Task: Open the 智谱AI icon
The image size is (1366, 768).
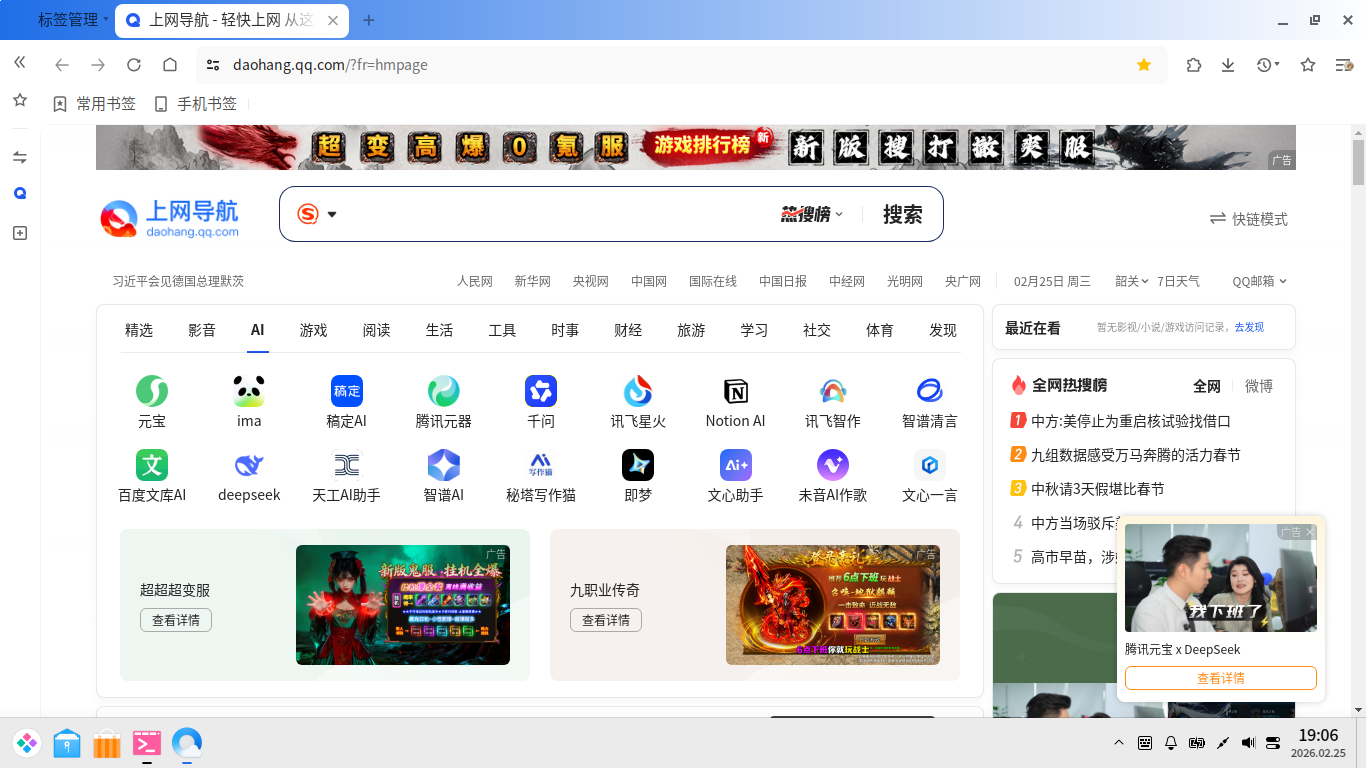Action: (x=443, y=465)
